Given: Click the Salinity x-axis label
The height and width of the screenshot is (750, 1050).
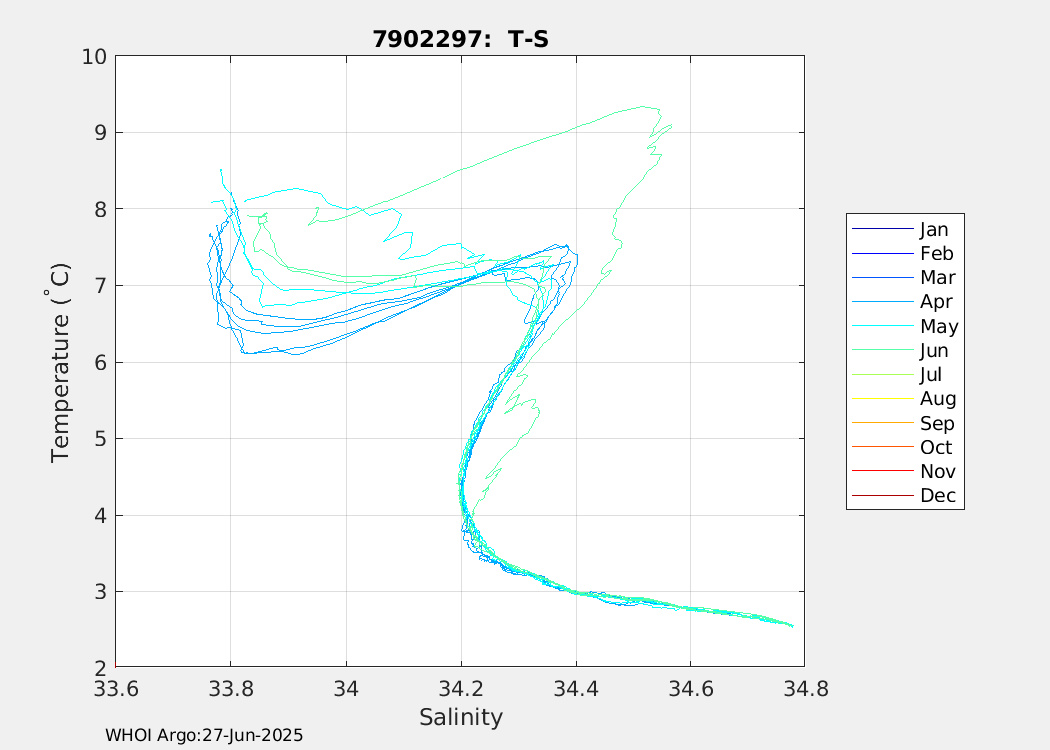Looking at the screenshot, I should click(x=461, y=717).
